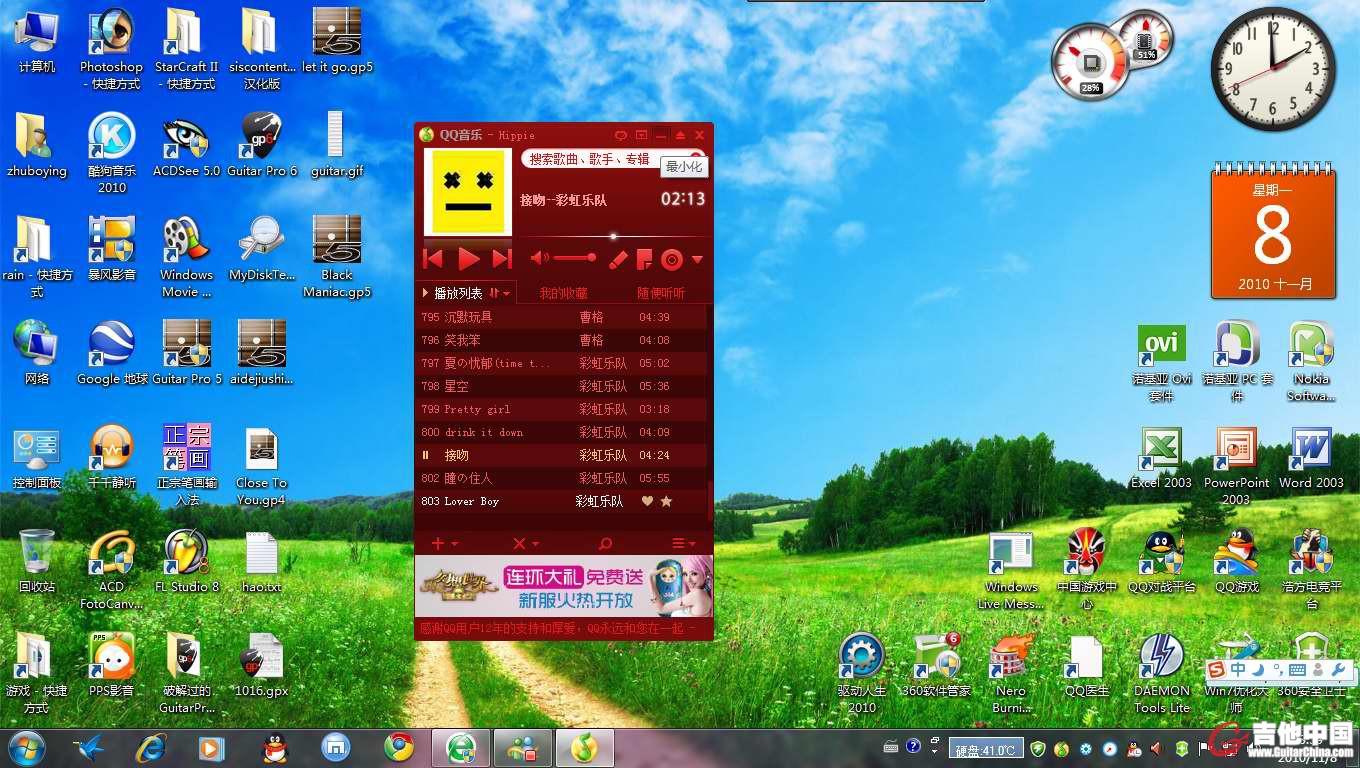This screenshot has height=768, width=1360.
Task: Open the 播放列表 sort dropdown arrow
Action: point(507,293)
